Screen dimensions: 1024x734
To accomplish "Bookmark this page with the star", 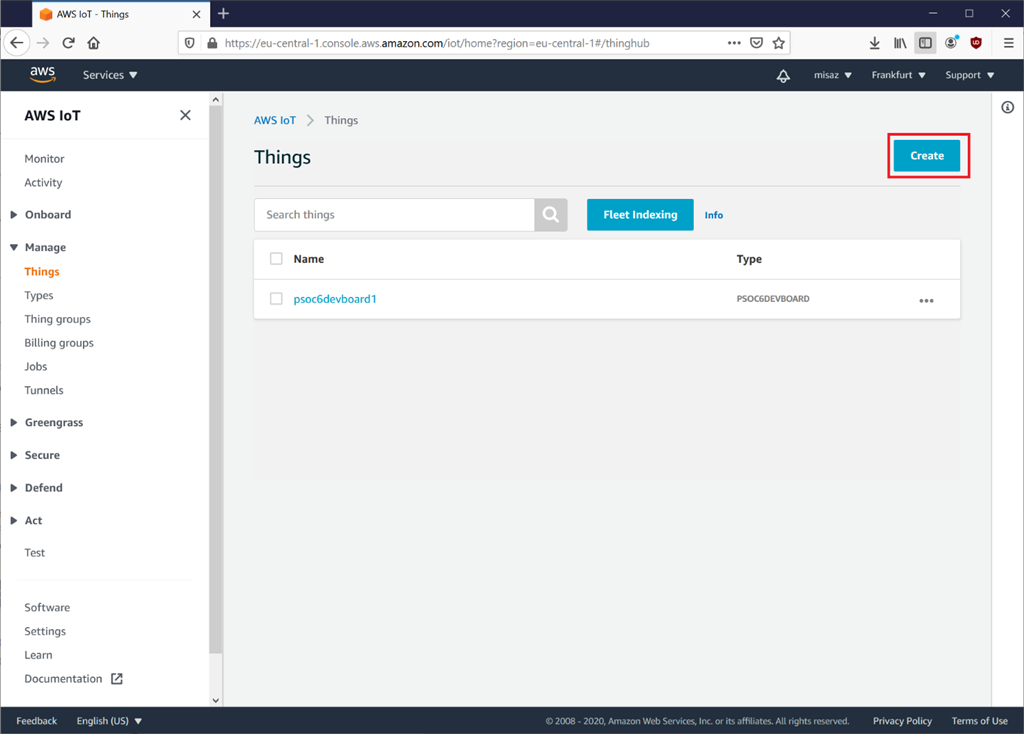I will click(x=778, y=43).
